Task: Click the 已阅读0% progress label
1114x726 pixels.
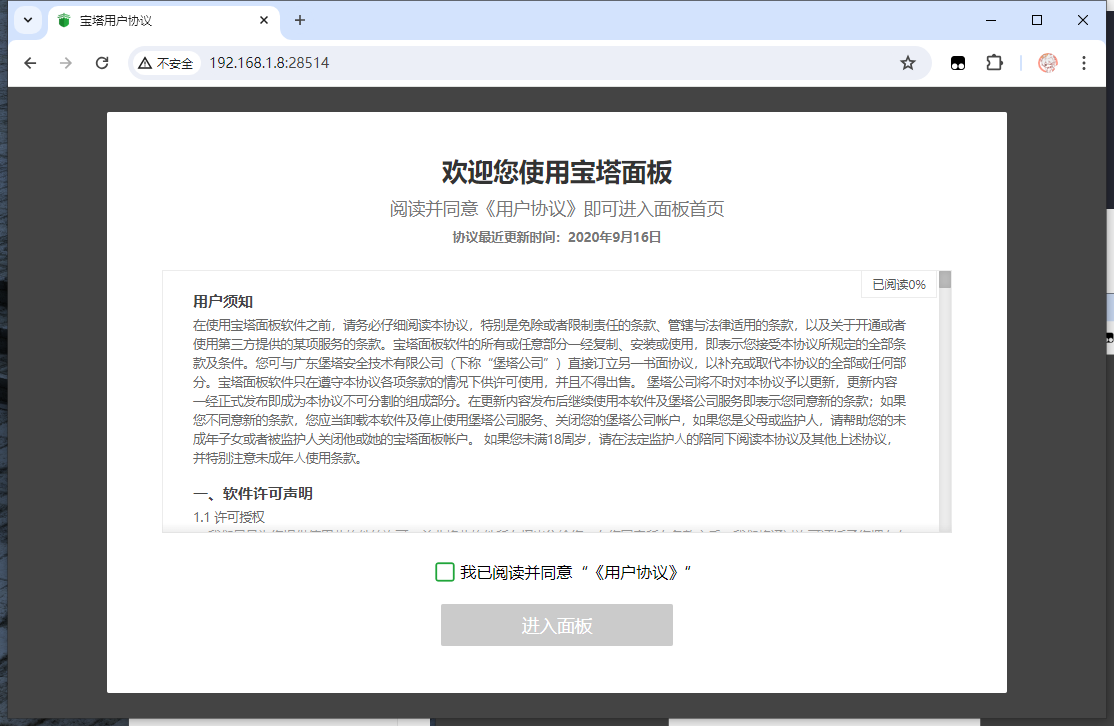Action: pos(898,284)
